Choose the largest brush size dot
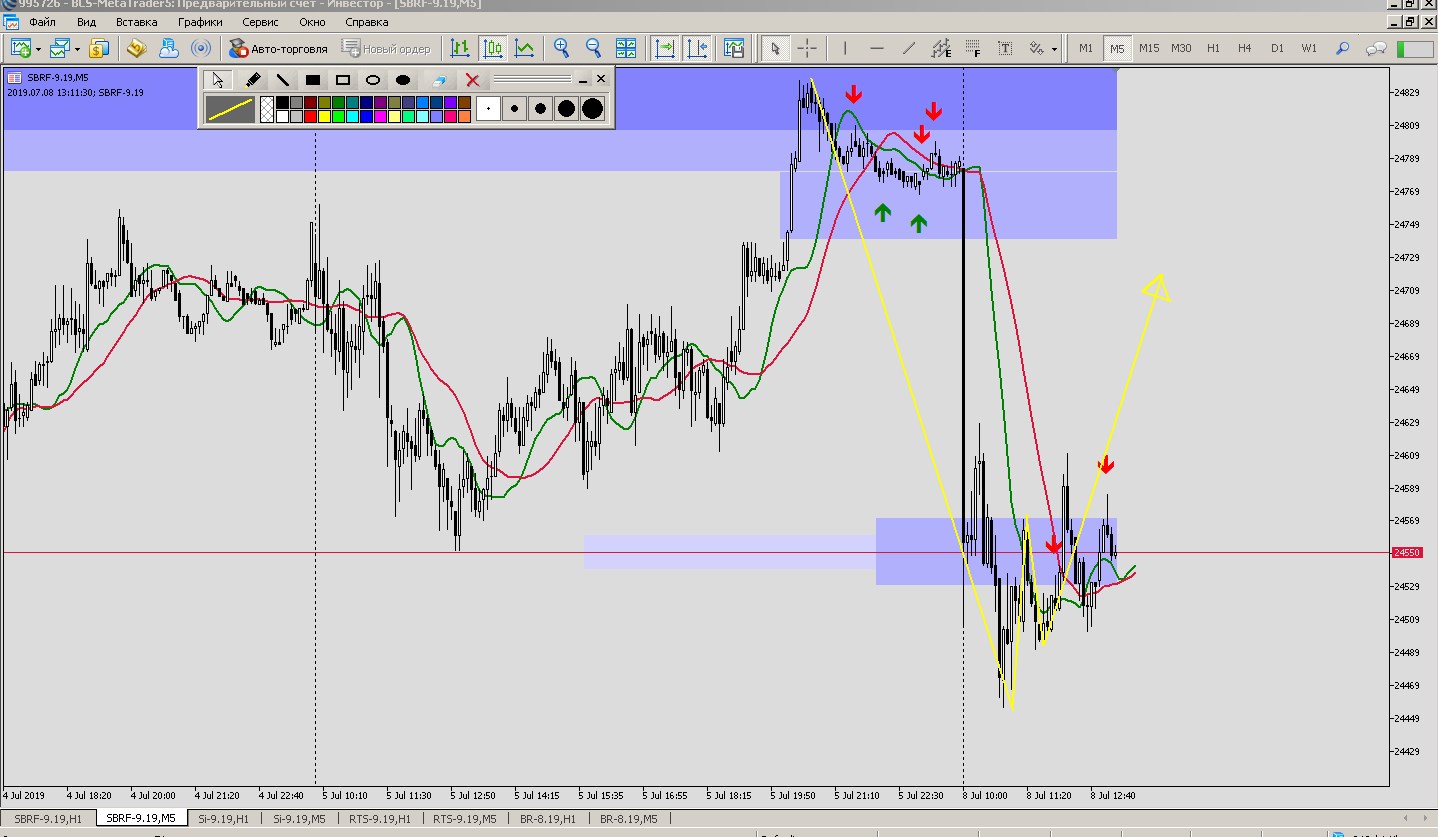Image resolution: width=1438 pixels, height=837 pixels. coord(592,109)
